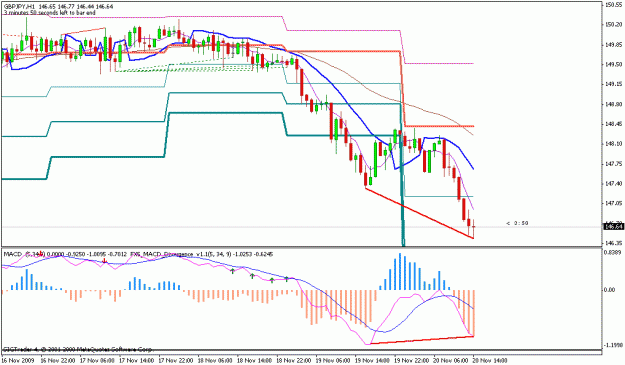Click the first green up arrow near 18 Nov 06:00 in MACD

coord(232,271)
